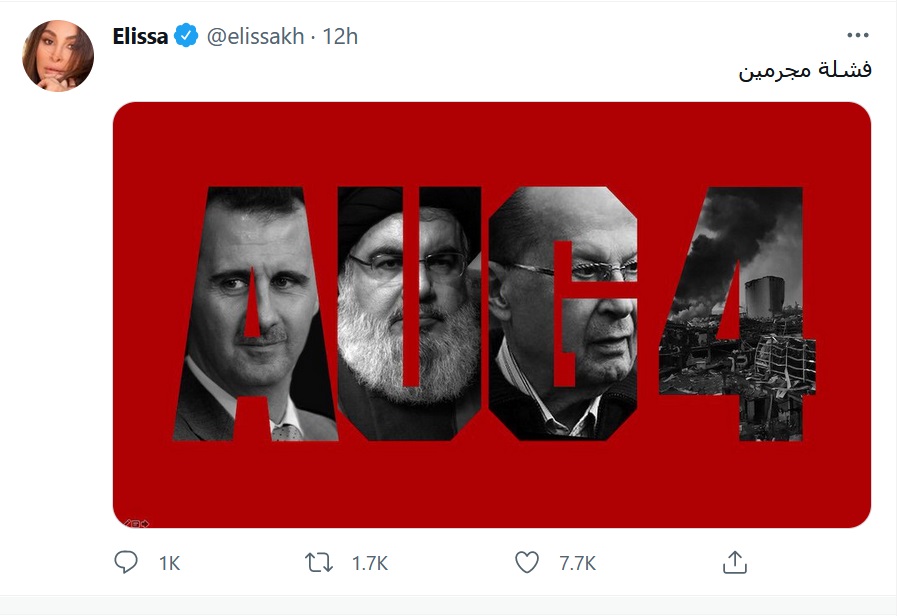
Task: Click the small watermark at image bottom-left corner
Action: pyautogui.click(x=137, y=522)
